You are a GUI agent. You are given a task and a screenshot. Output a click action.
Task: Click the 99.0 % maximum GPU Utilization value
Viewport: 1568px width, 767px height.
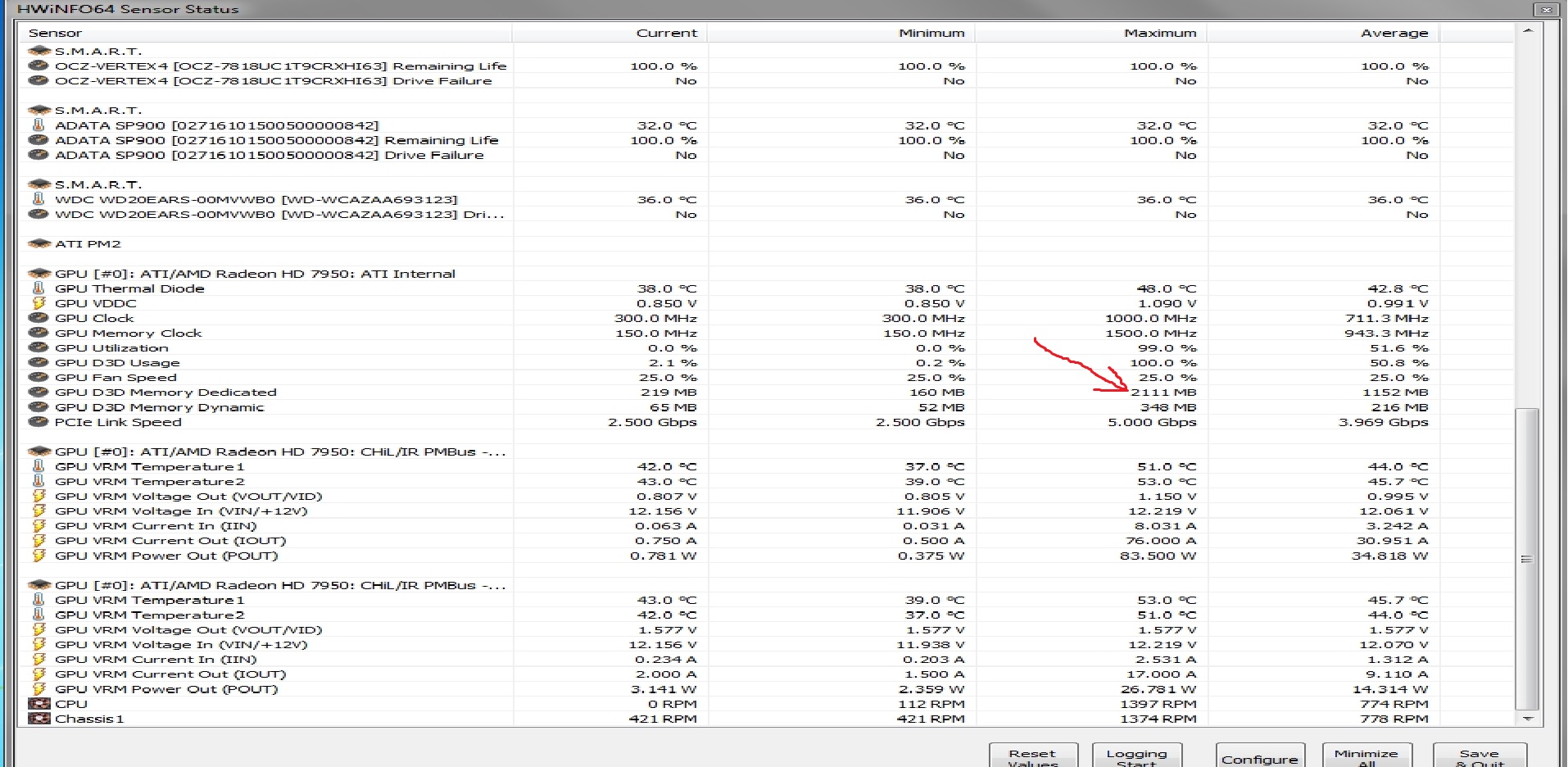click(x=1167, y=347)
